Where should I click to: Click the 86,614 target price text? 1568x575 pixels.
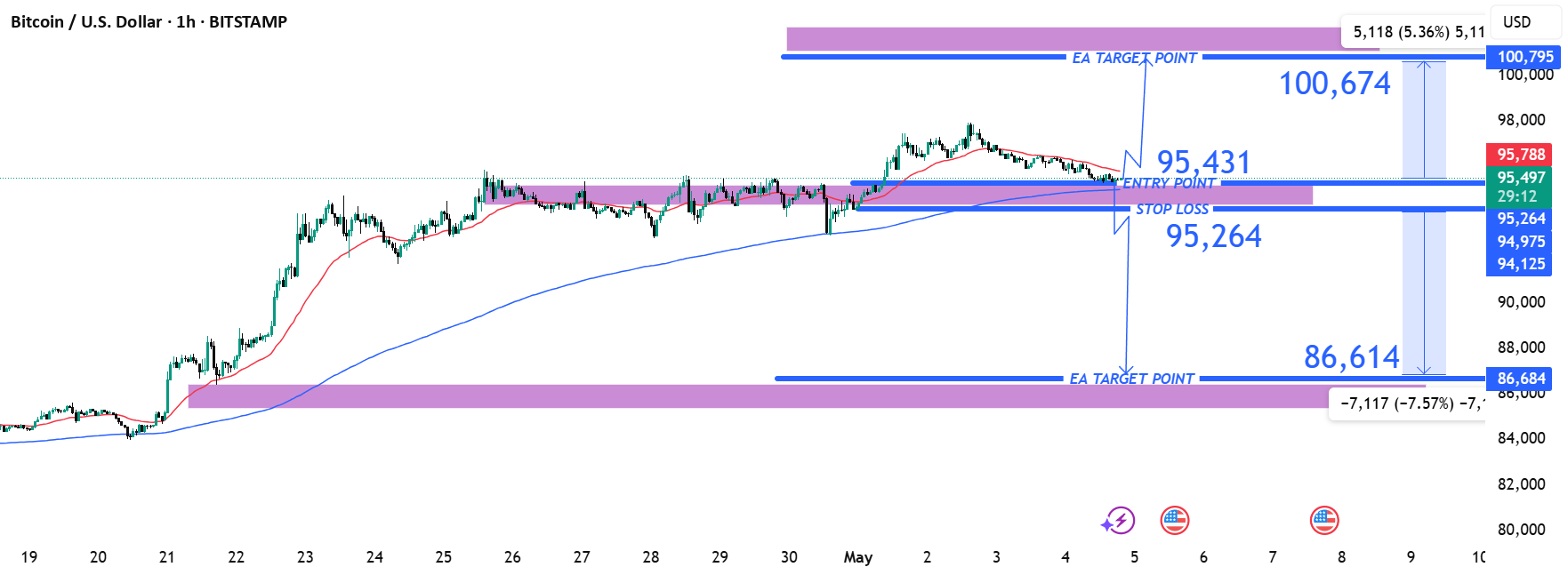pyautogui.click(x=1351, y=357)
